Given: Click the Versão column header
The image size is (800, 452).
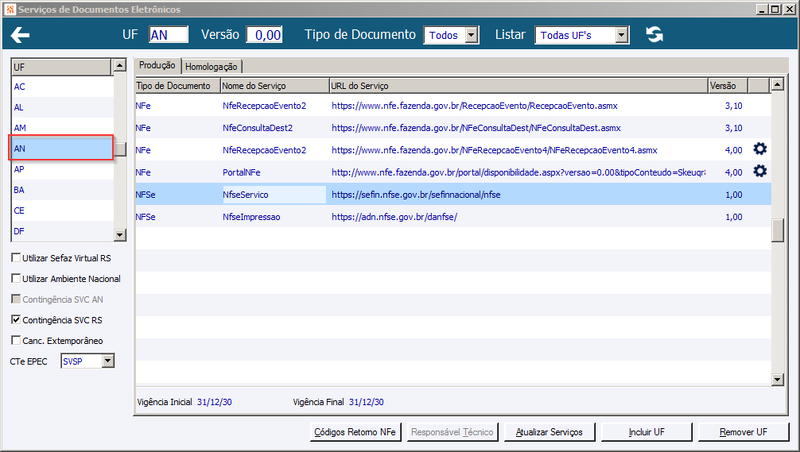Looking at the screenshot, I should tap(728, 86).
